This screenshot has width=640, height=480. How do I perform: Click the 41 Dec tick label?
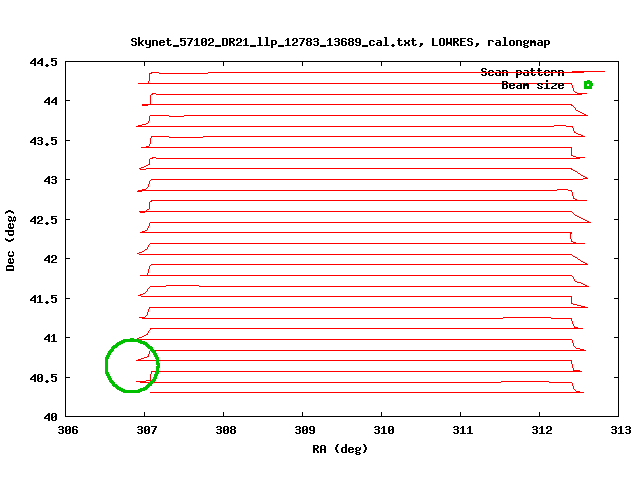point(50,338)
